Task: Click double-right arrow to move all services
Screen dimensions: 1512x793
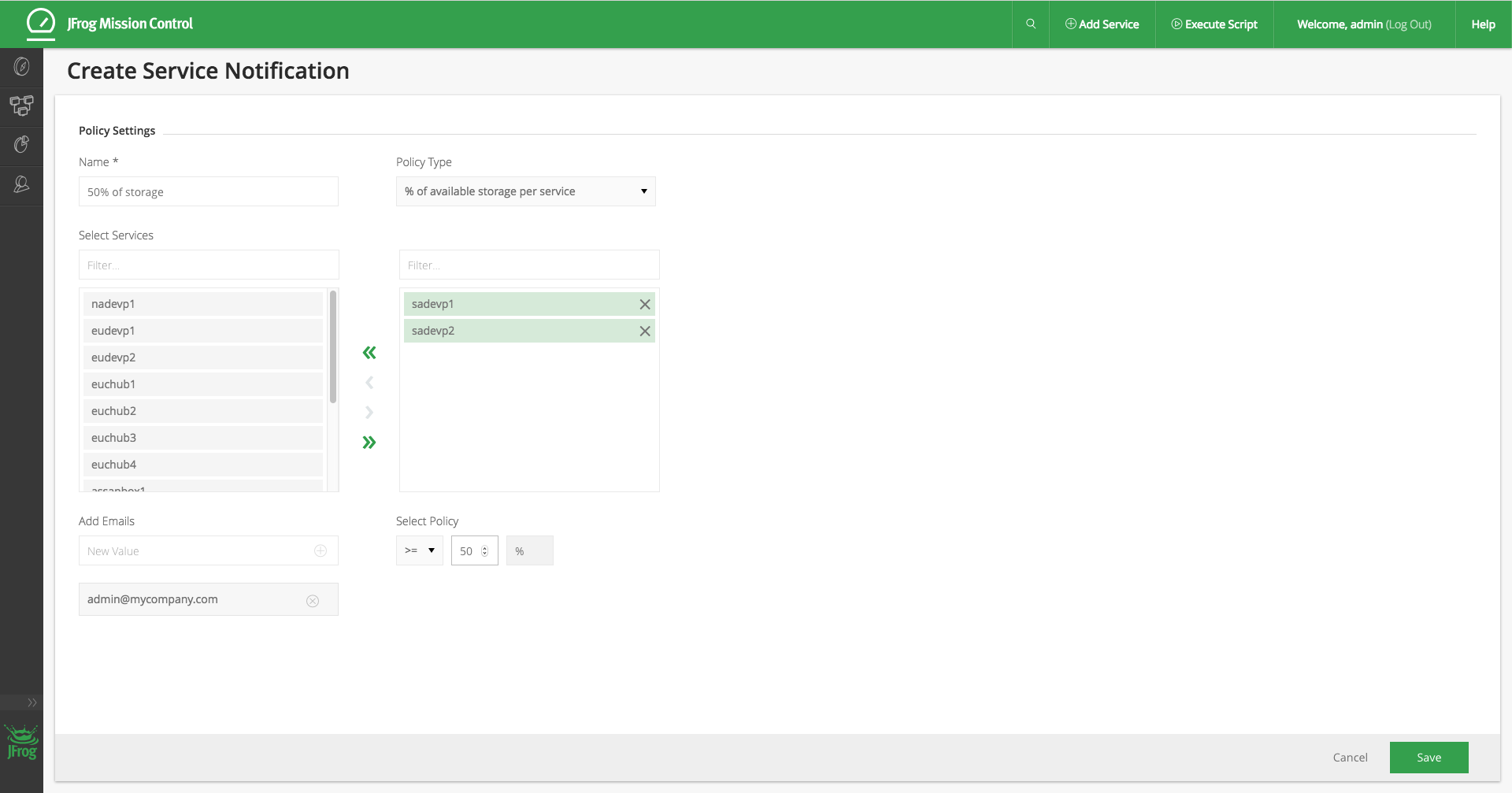Action: coord(369,443)
